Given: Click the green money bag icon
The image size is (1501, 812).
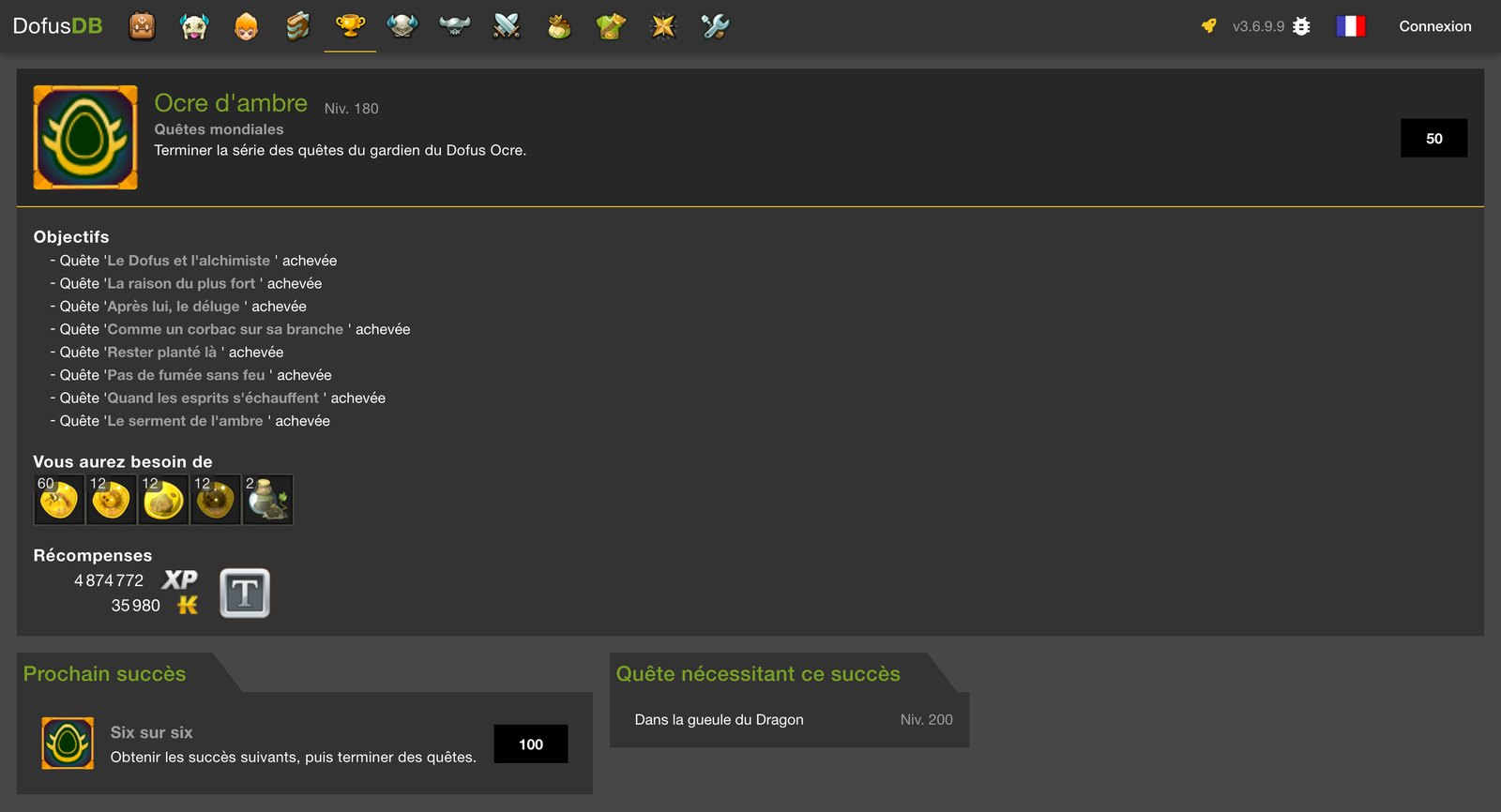Looking at the screenshot, I should pyautogui.click(x=559, y=26).
